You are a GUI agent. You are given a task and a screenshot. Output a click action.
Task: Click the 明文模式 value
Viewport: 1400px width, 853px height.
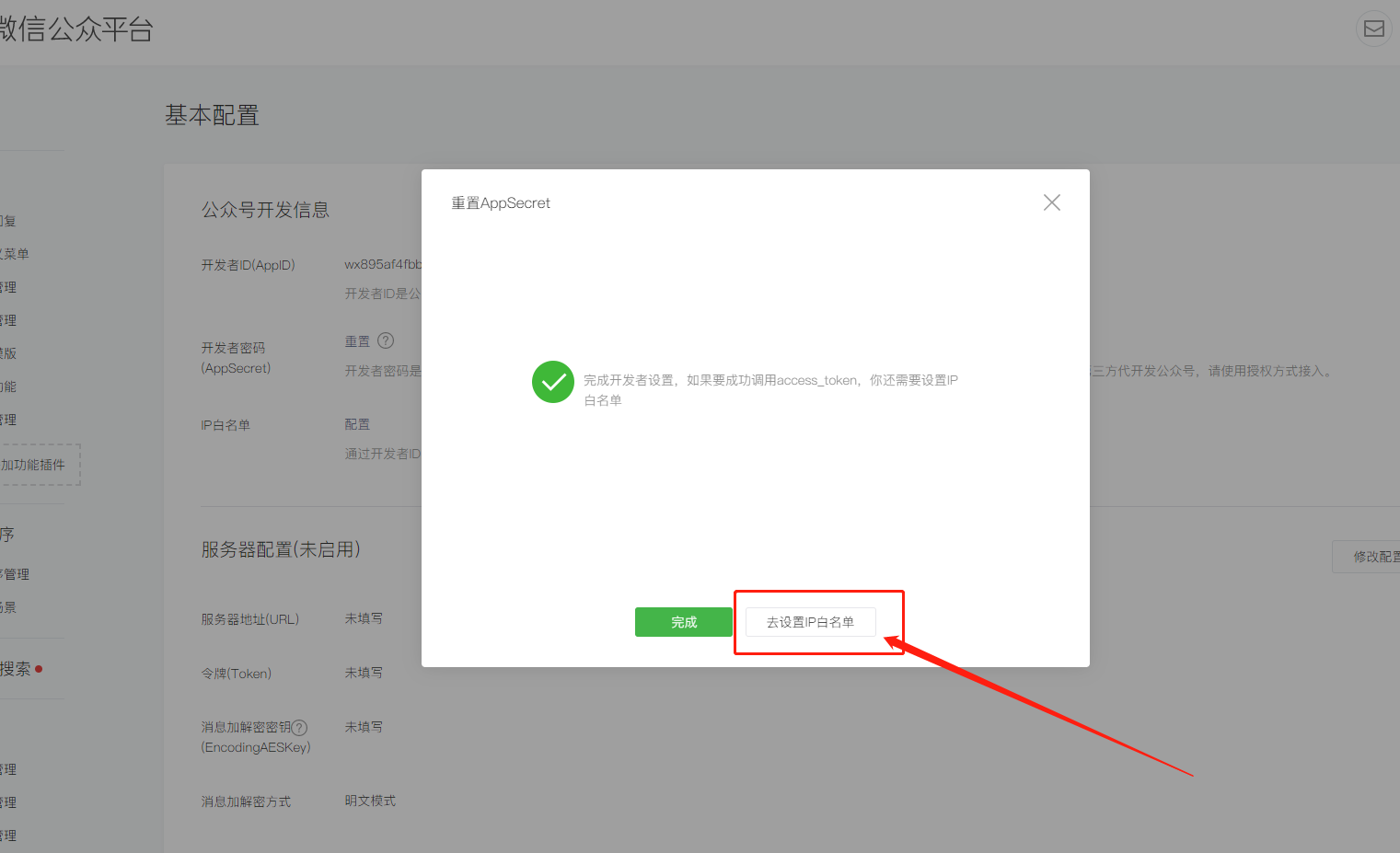pos(370,801)
